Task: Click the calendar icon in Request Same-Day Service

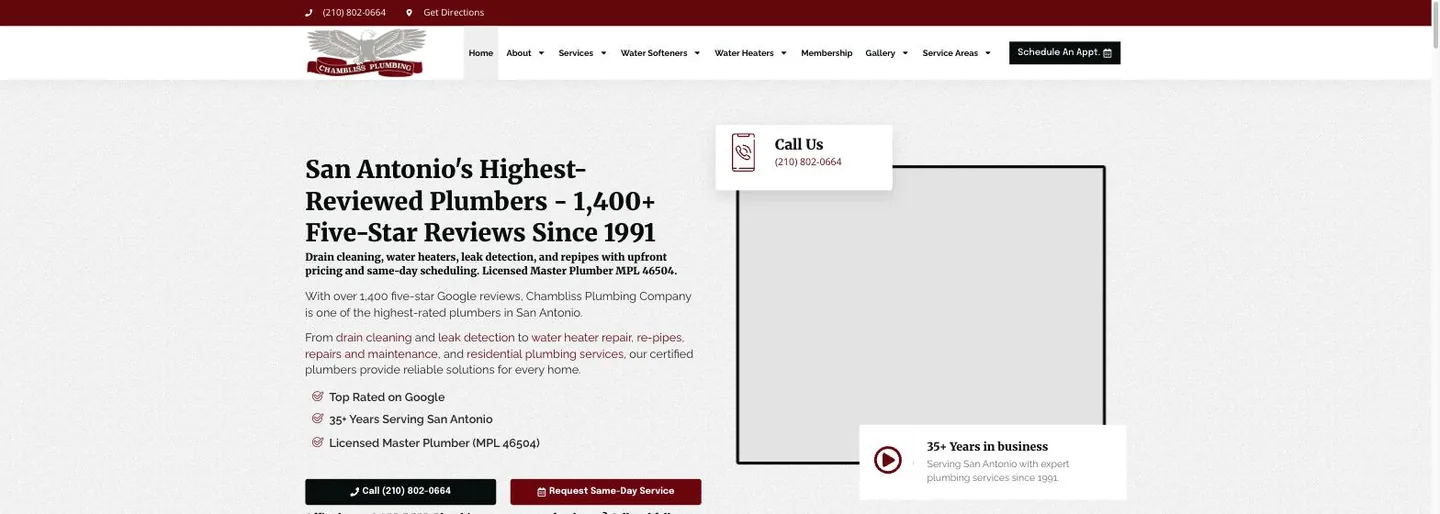Action: [x=542, y=492]
